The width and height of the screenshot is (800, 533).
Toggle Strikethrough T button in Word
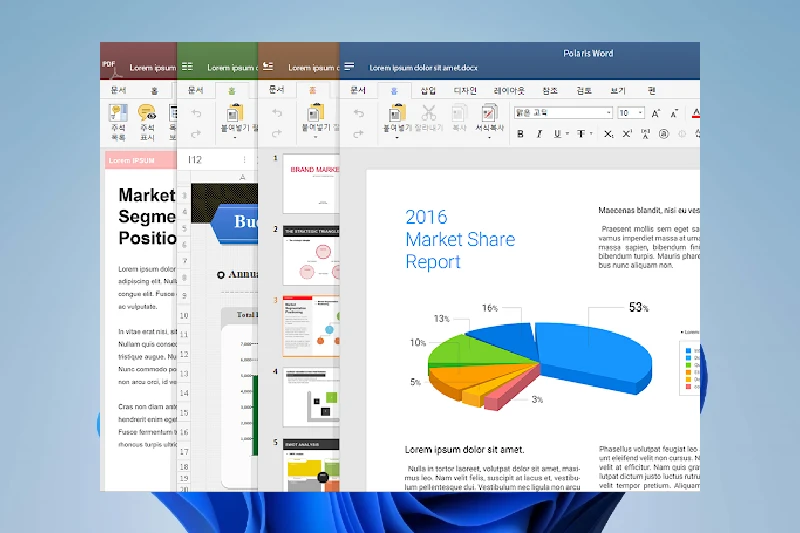pos(581,134)
